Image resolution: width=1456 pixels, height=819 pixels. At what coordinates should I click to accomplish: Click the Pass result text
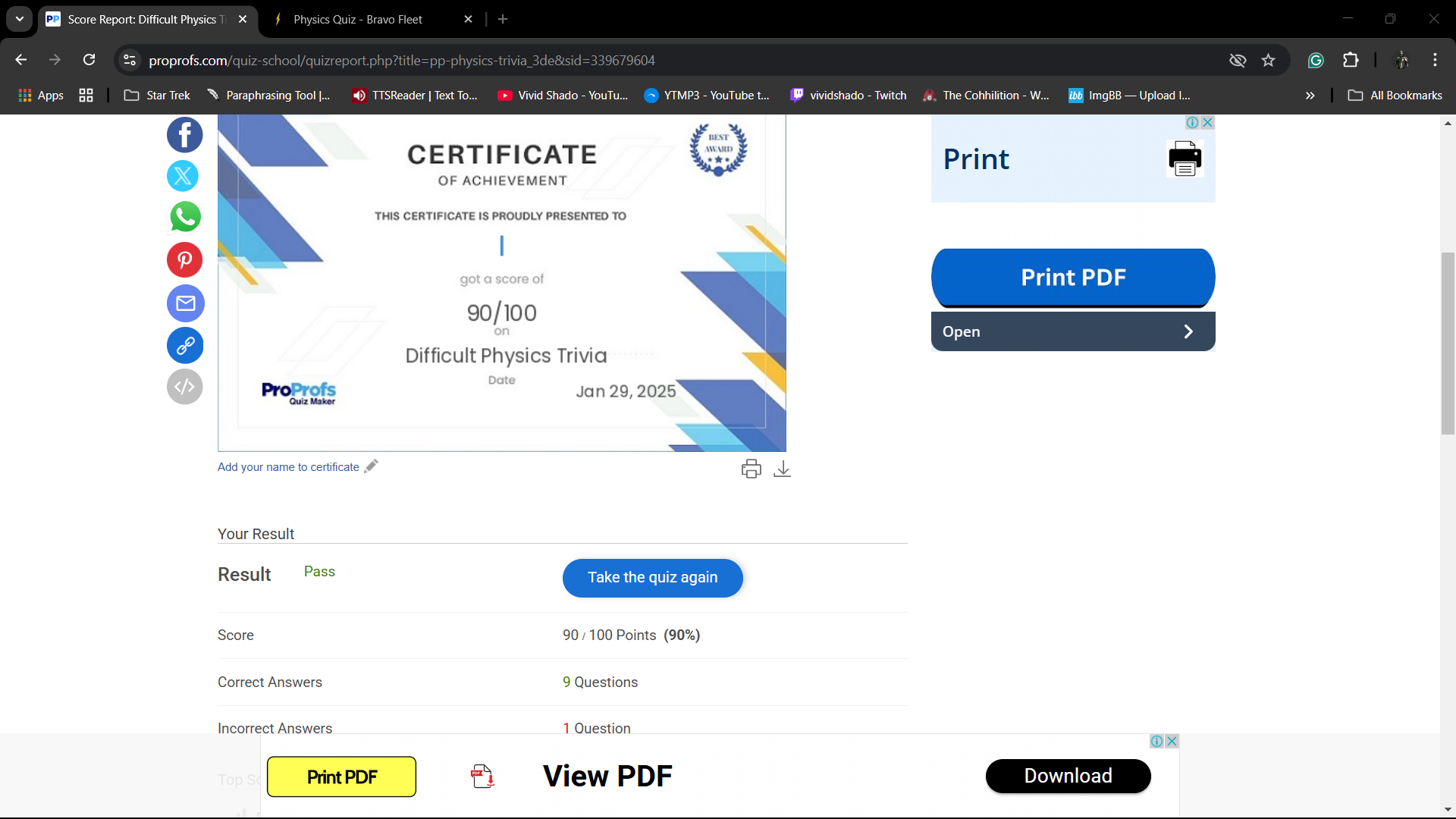point(319,572)
